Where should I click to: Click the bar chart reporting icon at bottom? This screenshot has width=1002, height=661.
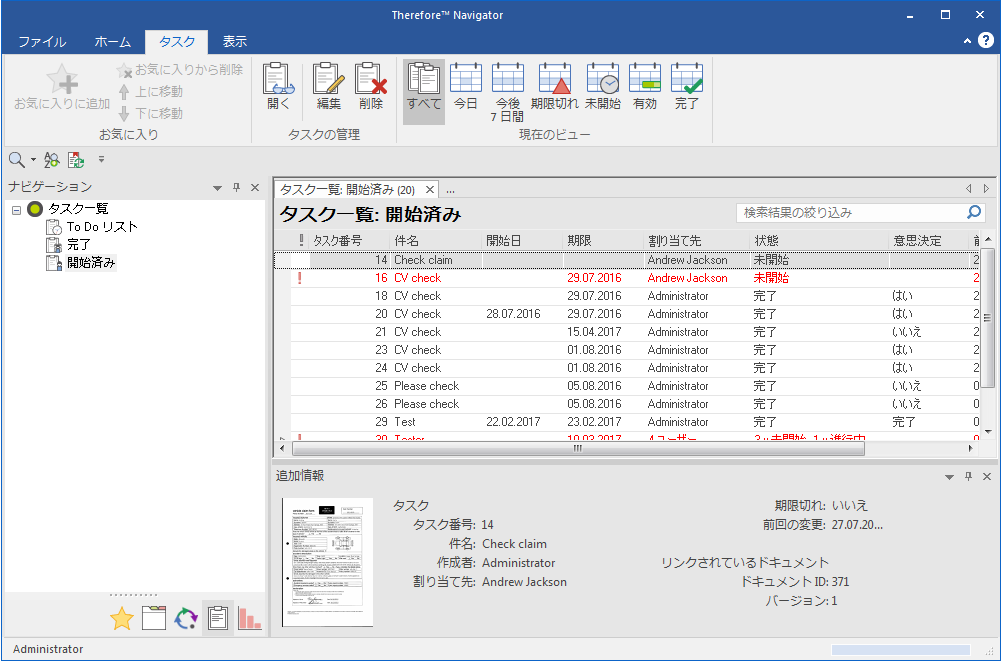click(x=249, y=618)
